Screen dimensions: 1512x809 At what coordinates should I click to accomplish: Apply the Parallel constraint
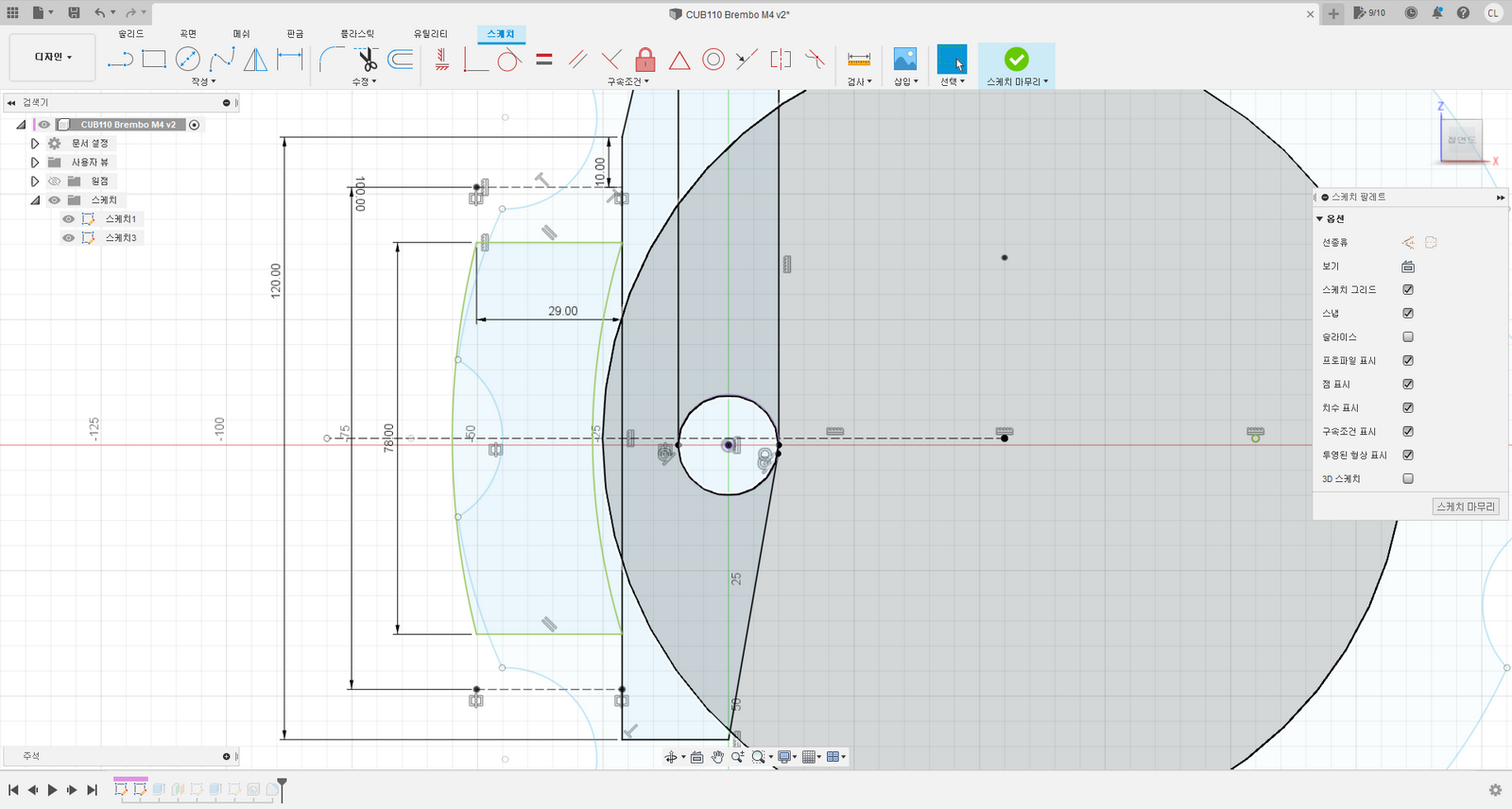click(577, 60)
